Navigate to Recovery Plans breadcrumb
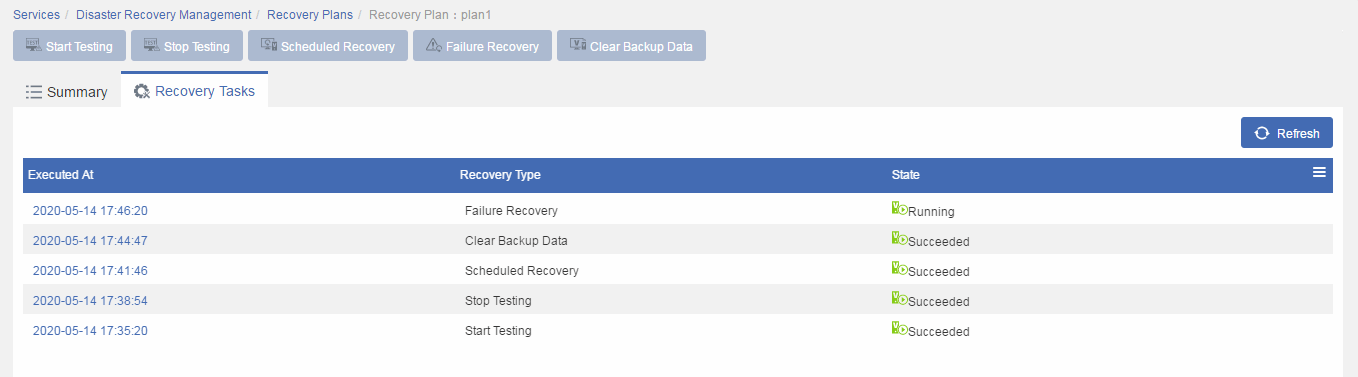The image size is (1358, 377). 310,15
